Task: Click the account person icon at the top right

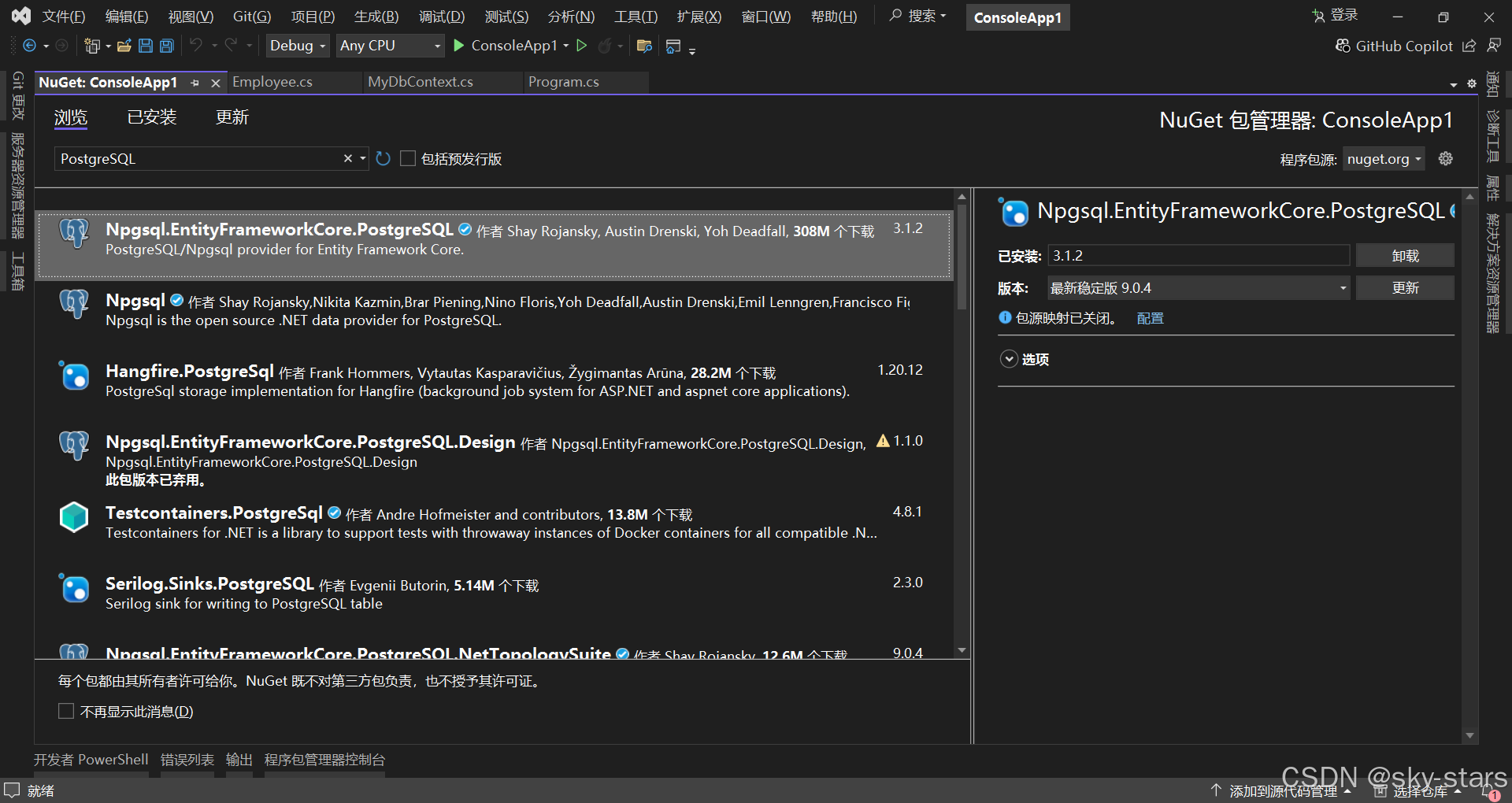Action: (x=1494, y=46)
